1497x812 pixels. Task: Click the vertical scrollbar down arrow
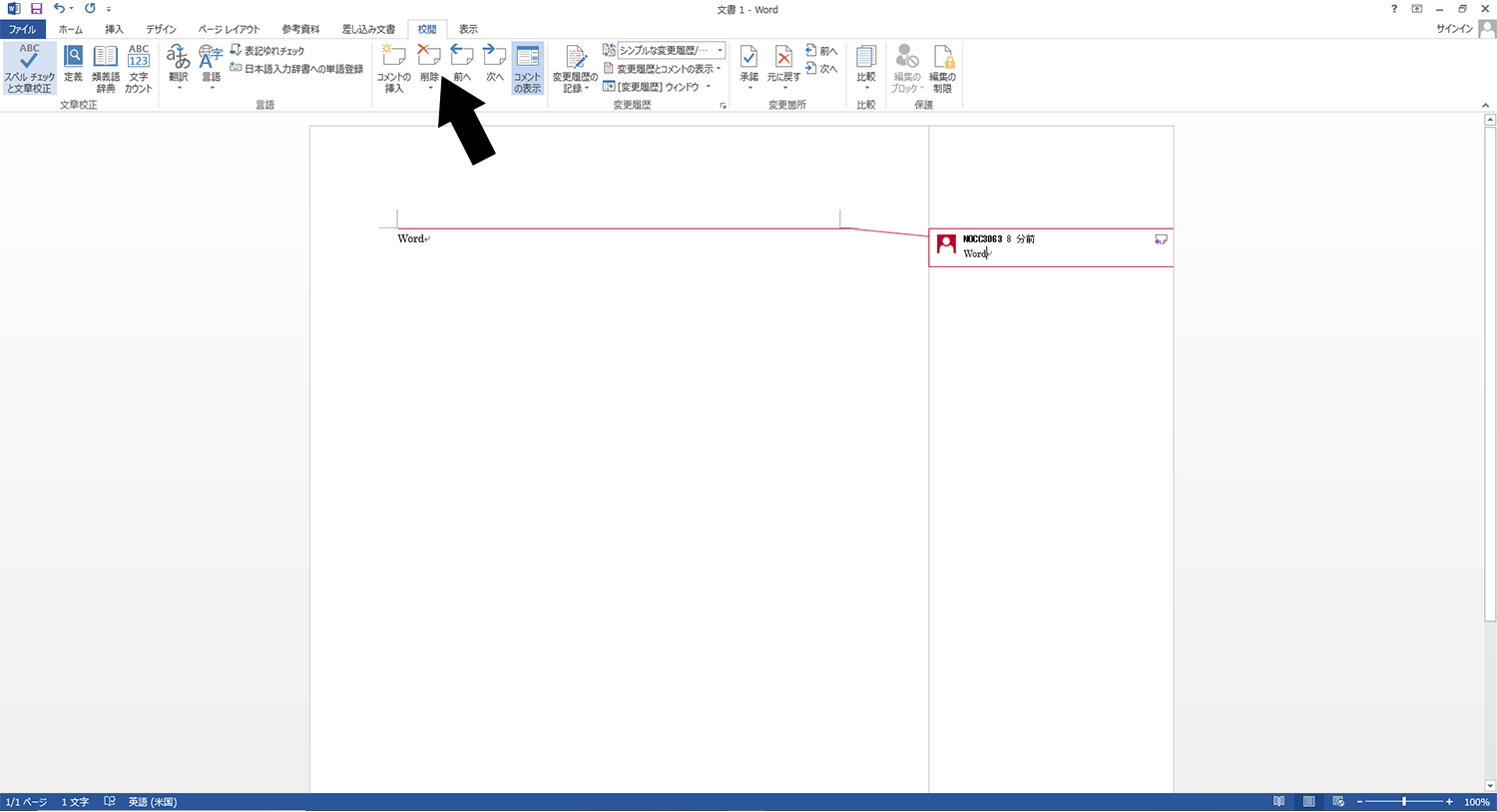tap(1490, 786)
